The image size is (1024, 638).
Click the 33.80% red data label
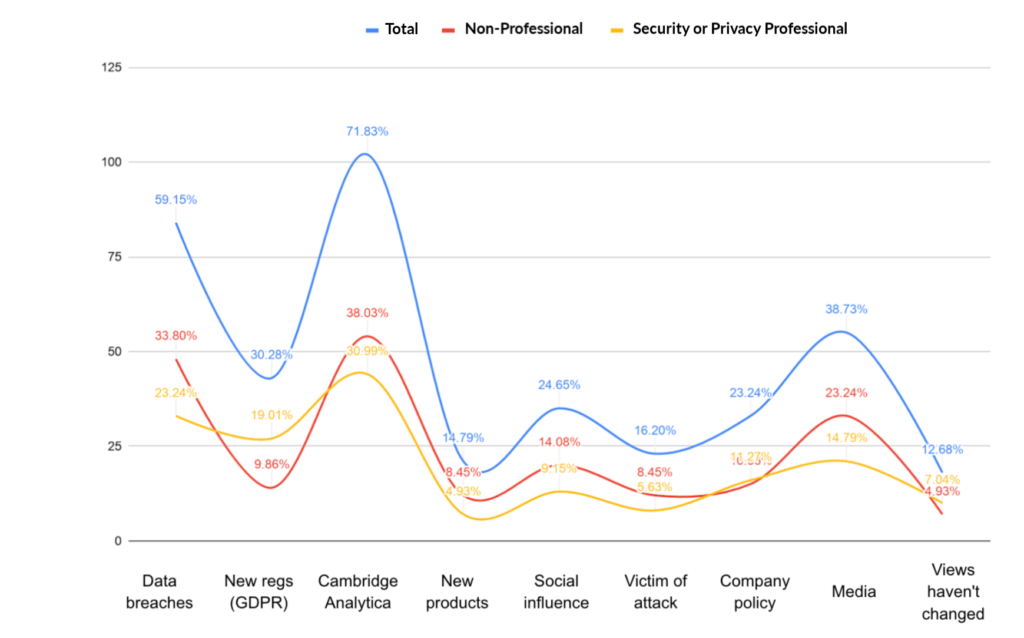click(x=176, y=336)
